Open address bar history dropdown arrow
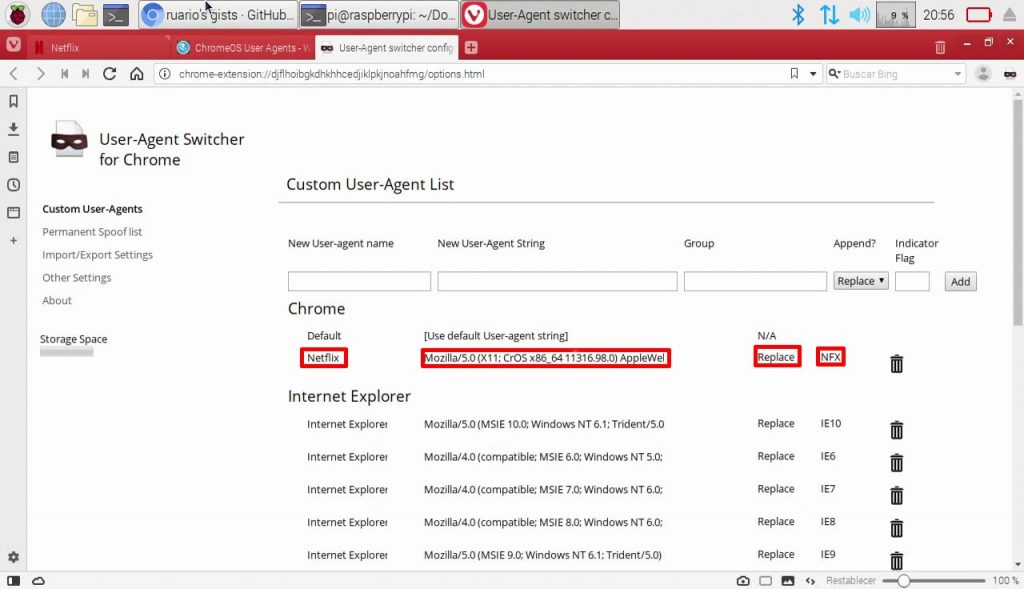The image size is (1024, 589). (x=813, y=74)
